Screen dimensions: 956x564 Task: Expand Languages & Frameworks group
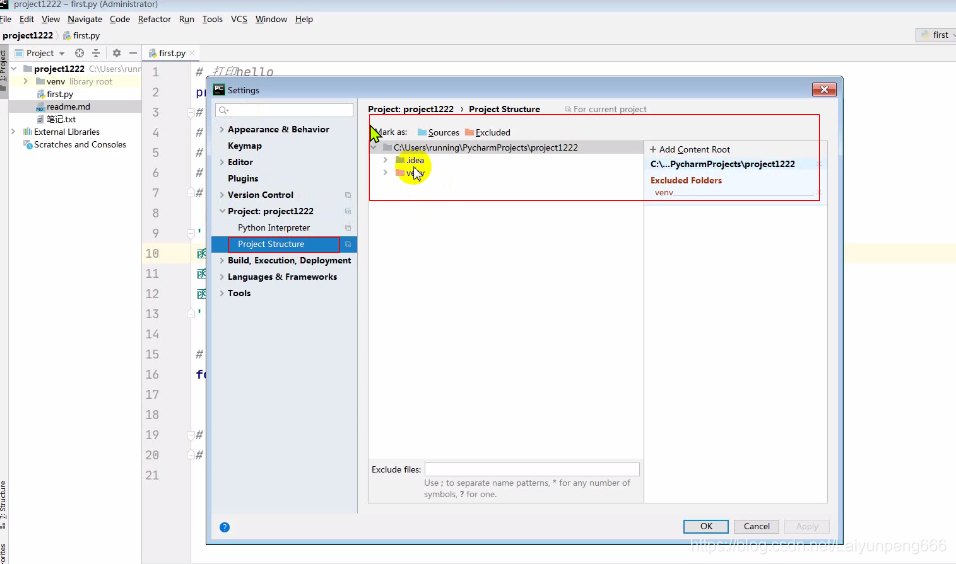coord(222,277)
